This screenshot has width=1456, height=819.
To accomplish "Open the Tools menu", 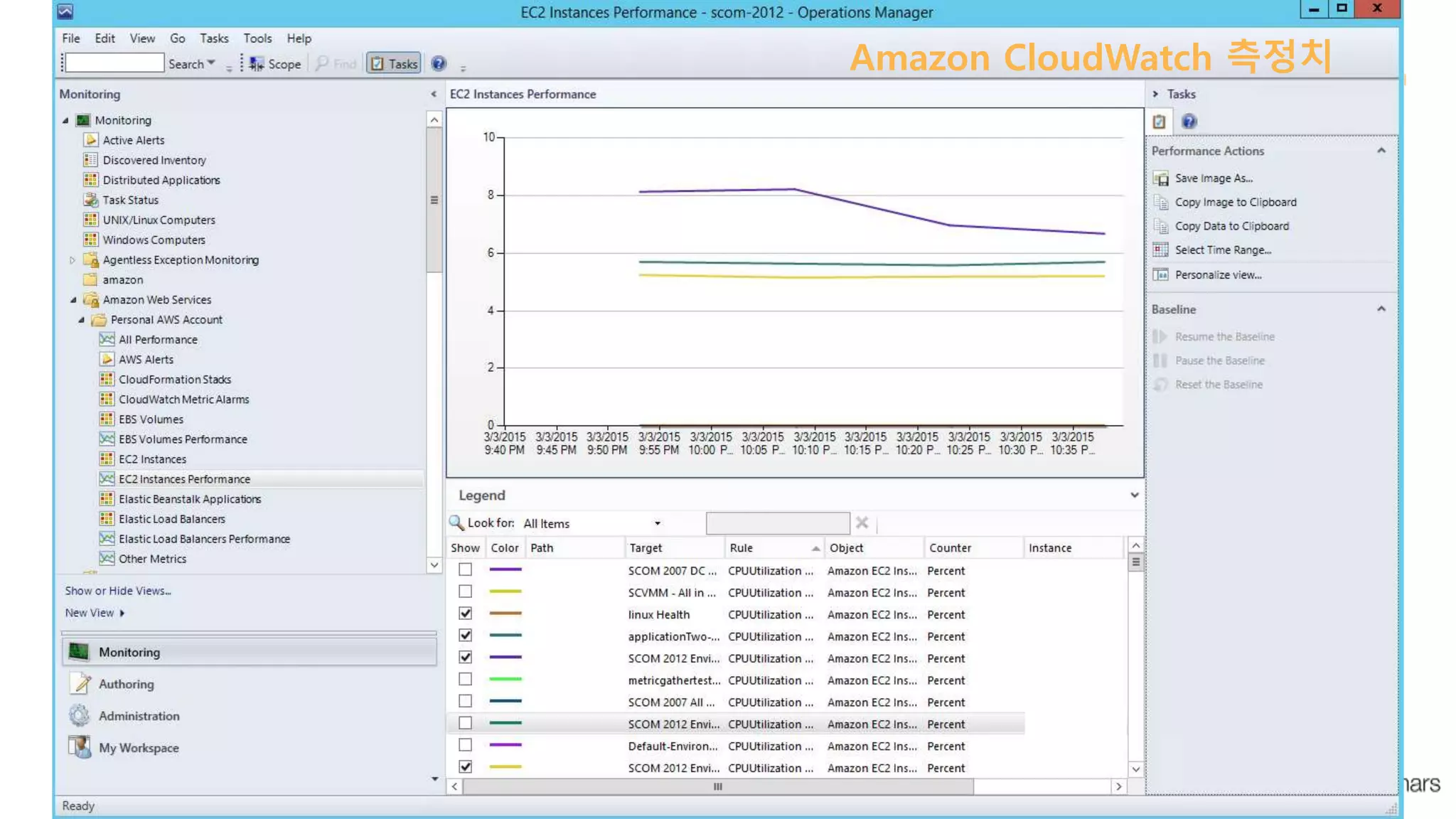I will [x=257, y=38].
